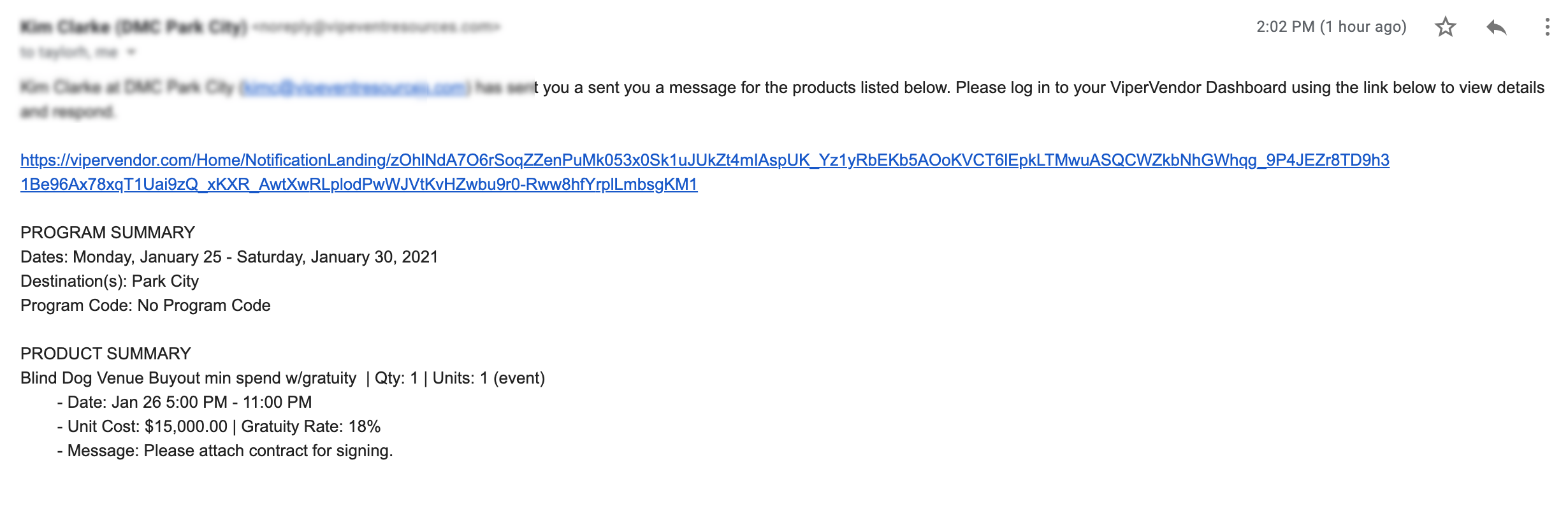Click the Dates: Monday, January 25 line

click(229, 257)
